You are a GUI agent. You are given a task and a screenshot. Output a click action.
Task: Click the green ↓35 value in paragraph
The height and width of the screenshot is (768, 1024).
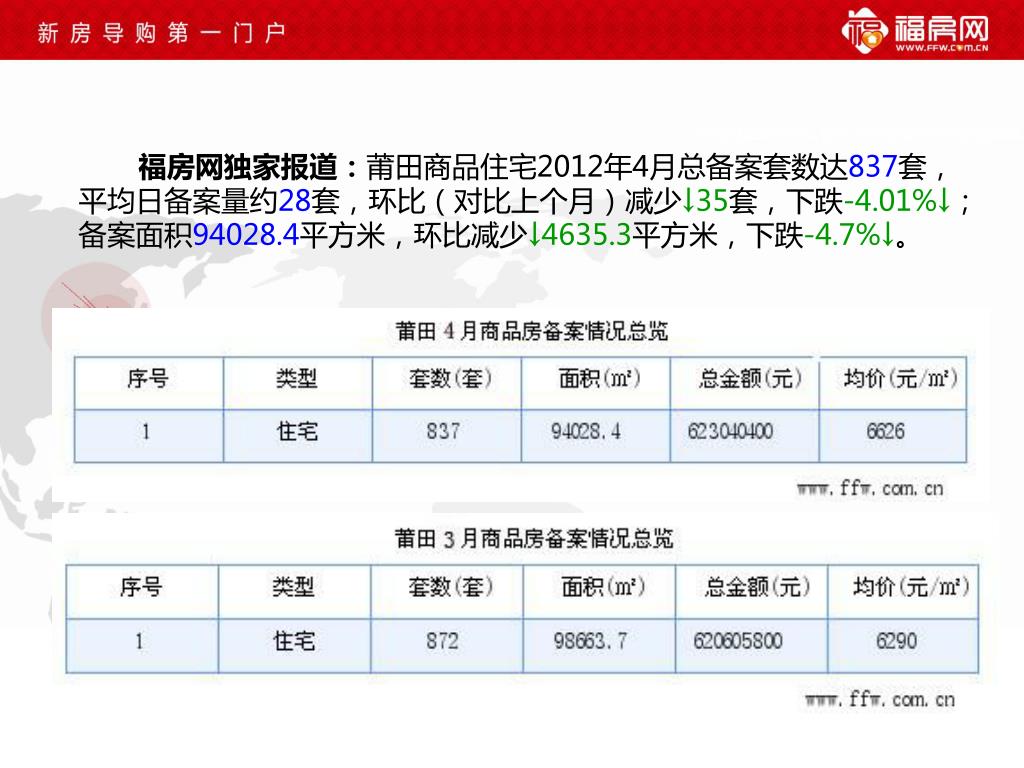[705, 200]
